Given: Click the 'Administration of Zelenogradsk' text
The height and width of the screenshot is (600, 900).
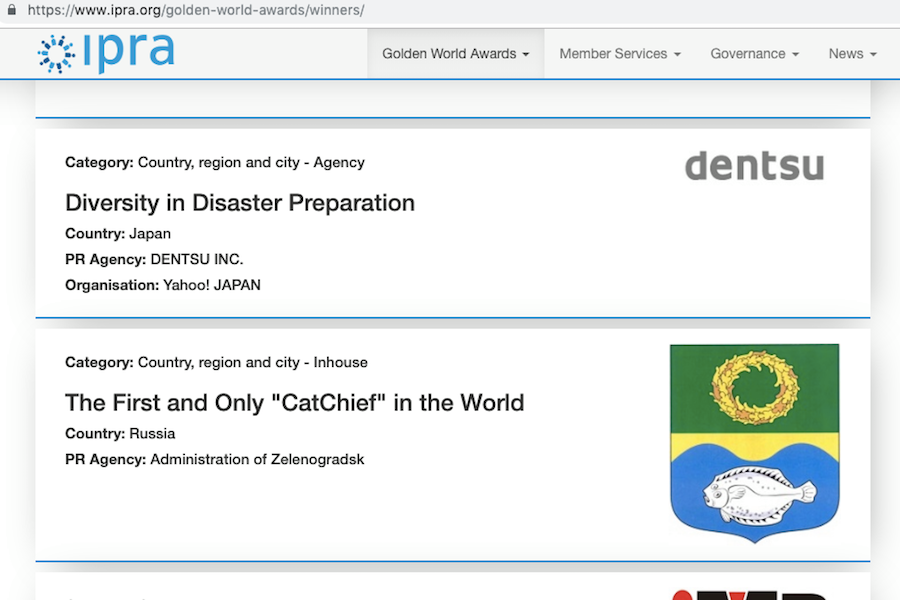Looking at the screenshot, I should click(257, 459).
